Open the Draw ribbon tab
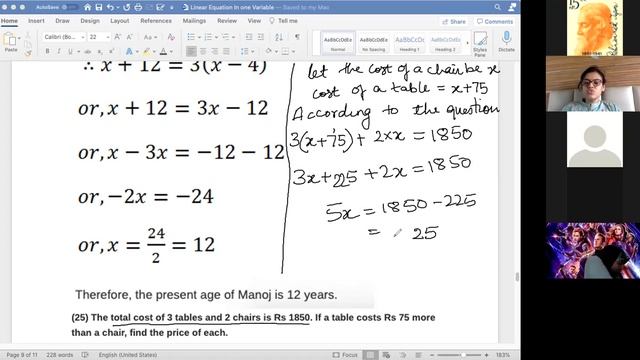The height and width of the screenshot is (360, 640). pyautogui.click(x=62, y=21)
